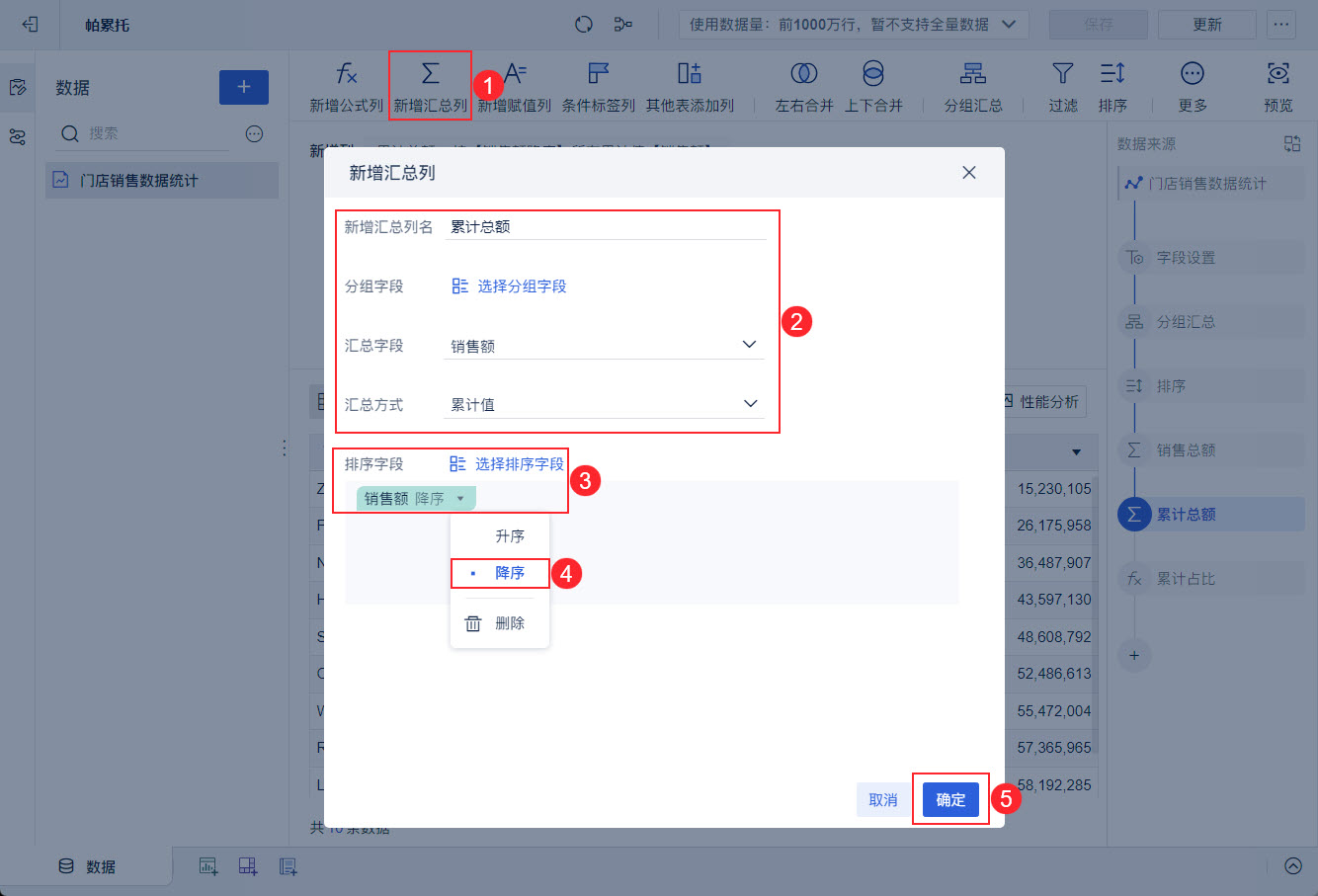
Task: Select the 字段设置 step
Action: pyautogui.click(x=1213, y=258)
